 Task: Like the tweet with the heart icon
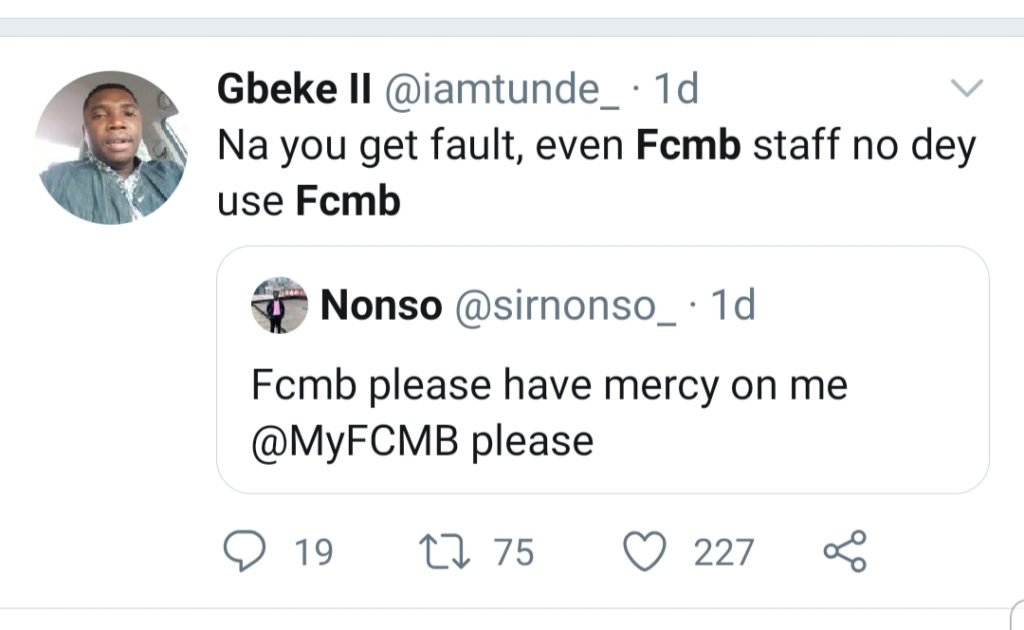(646, 551)
